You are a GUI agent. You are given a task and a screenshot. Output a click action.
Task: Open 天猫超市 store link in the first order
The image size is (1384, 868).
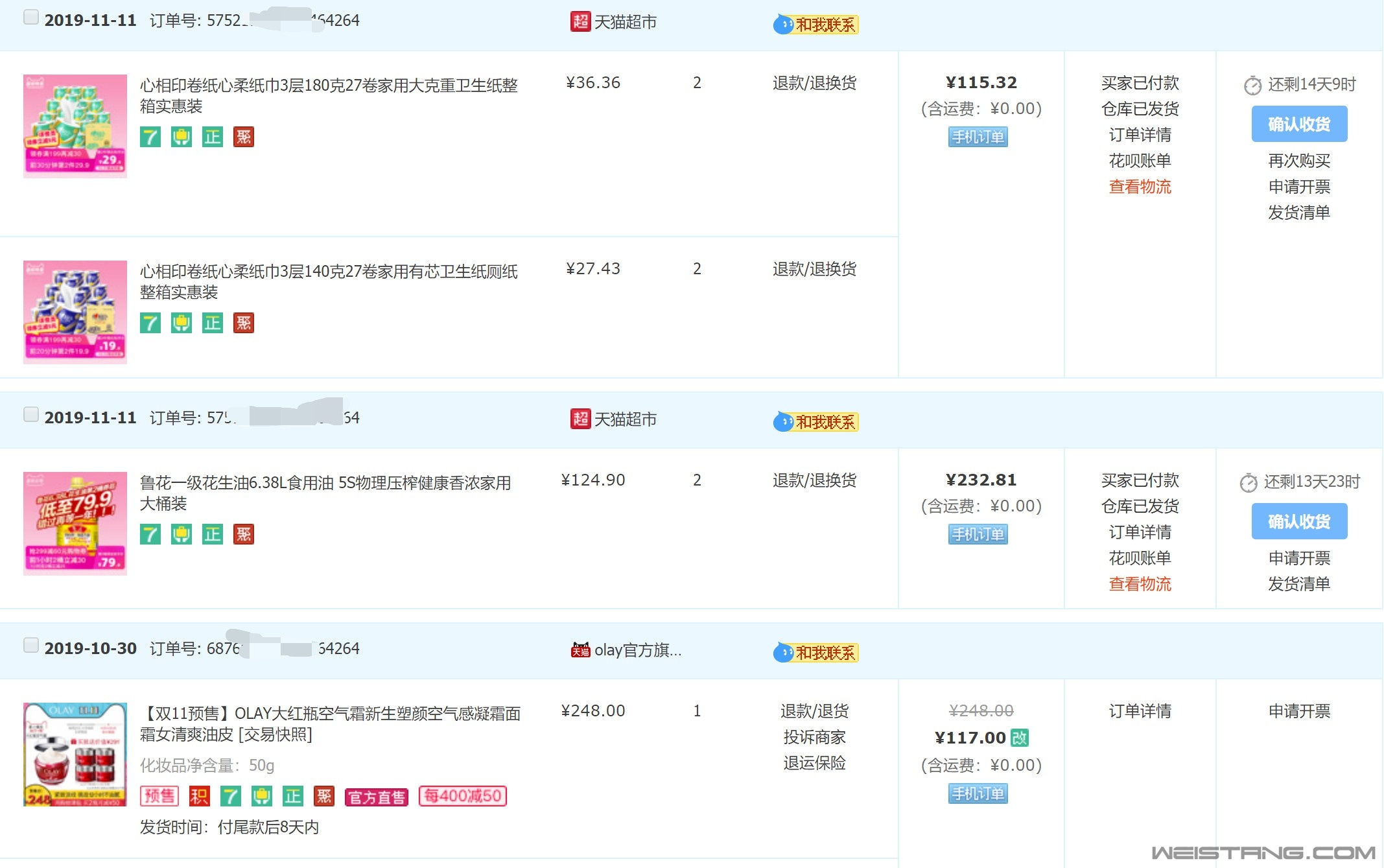pos(626,22)
